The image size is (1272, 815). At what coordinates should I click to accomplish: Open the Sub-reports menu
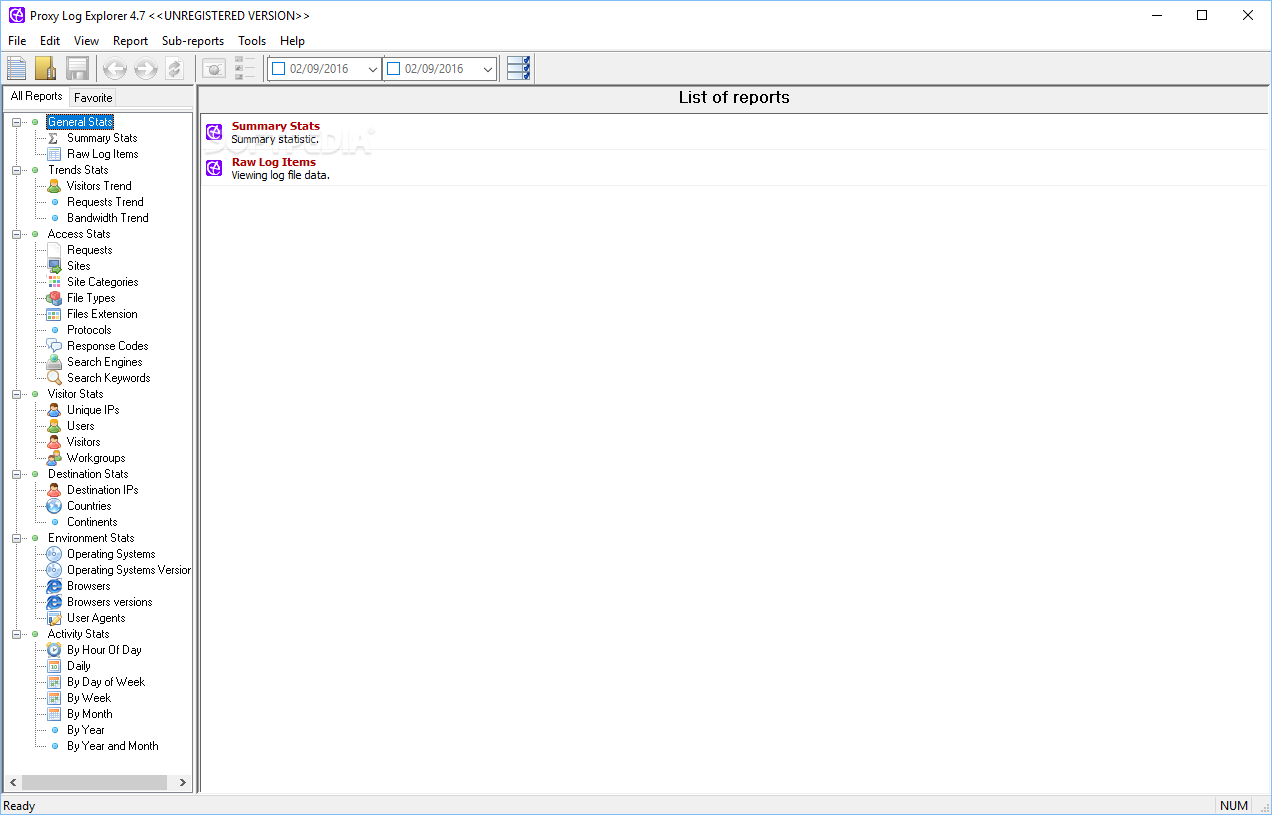193,41
